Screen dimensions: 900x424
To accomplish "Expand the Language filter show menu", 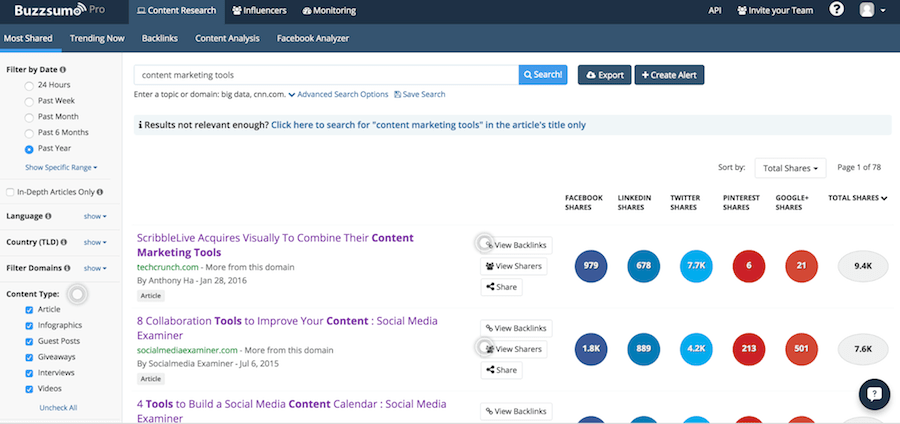I will tap(95, 216).
